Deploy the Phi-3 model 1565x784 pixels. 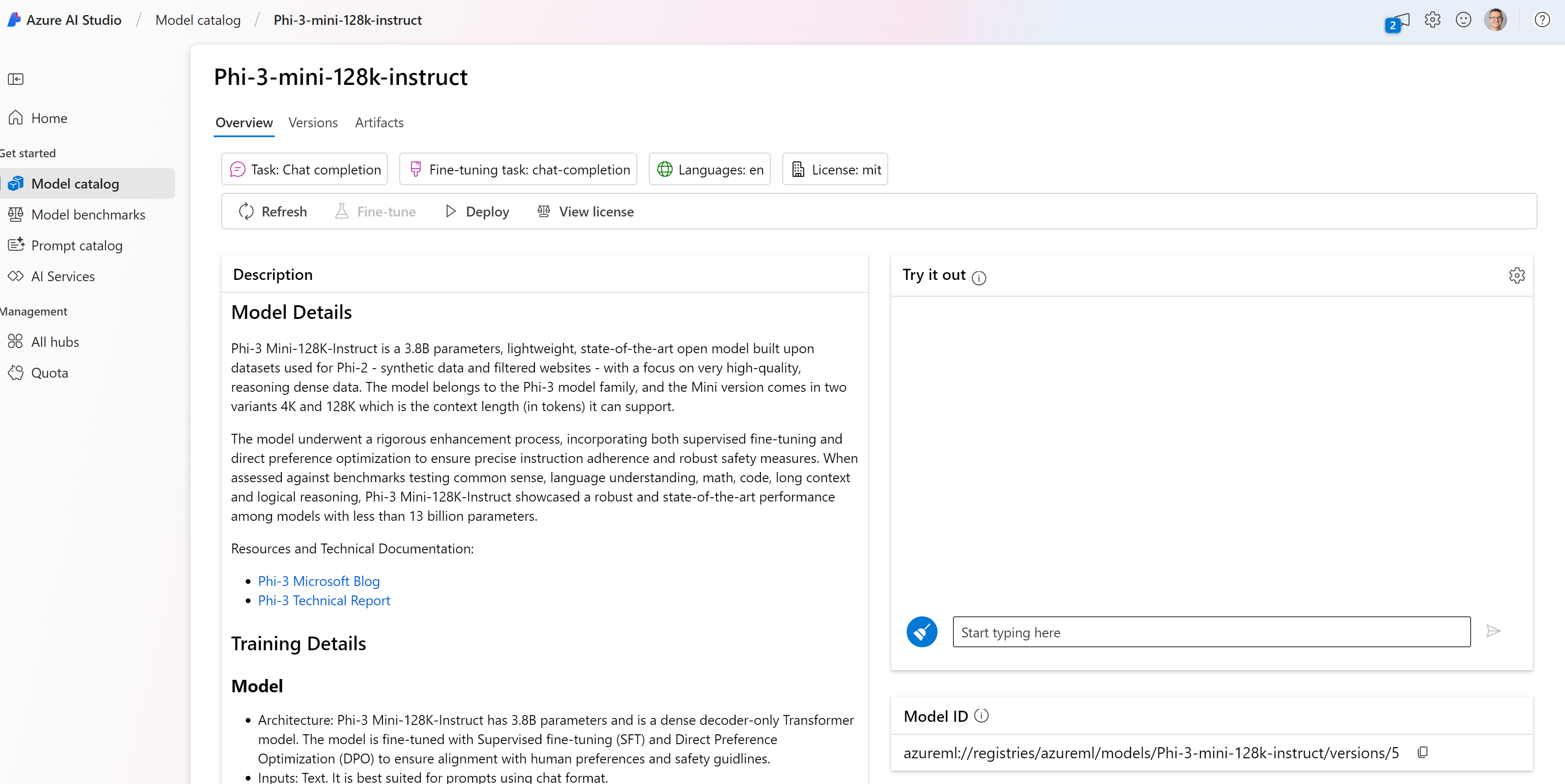(x=477, y=211)
